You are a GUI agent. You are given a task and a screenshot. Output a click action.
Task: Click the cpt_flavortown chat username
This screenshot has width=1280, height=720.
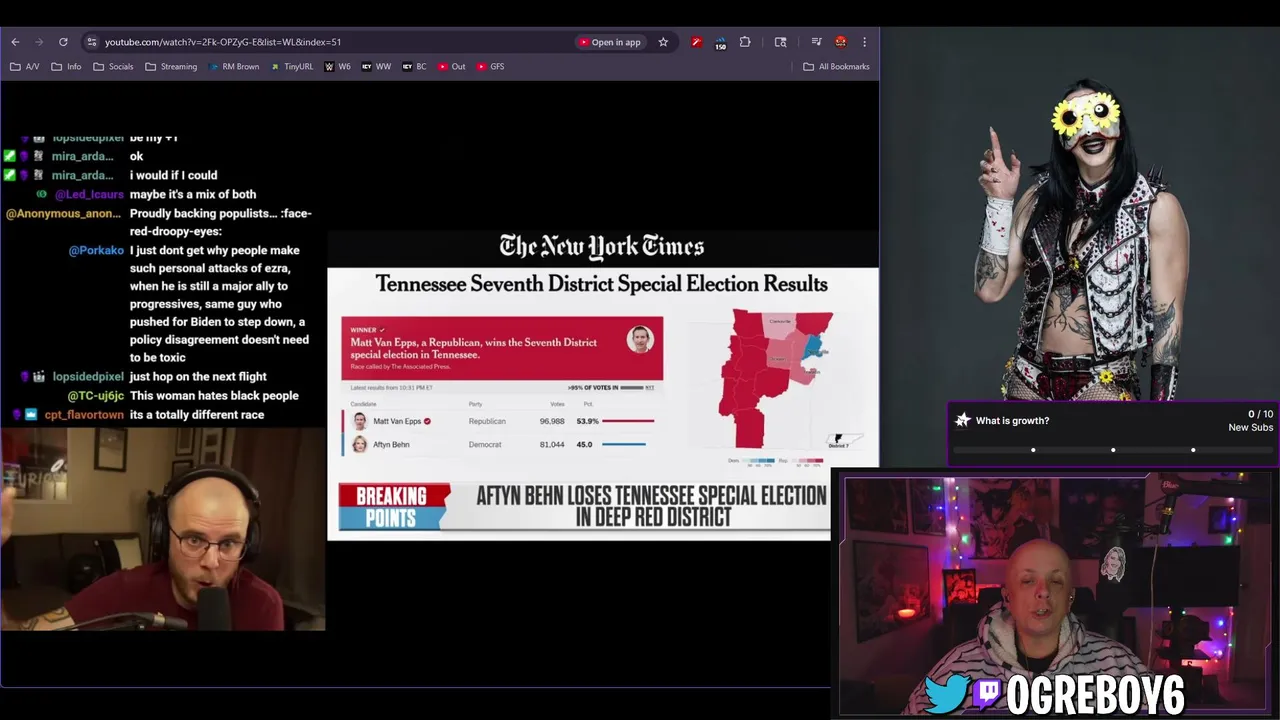pyautogui.click(x=84, y=415)
